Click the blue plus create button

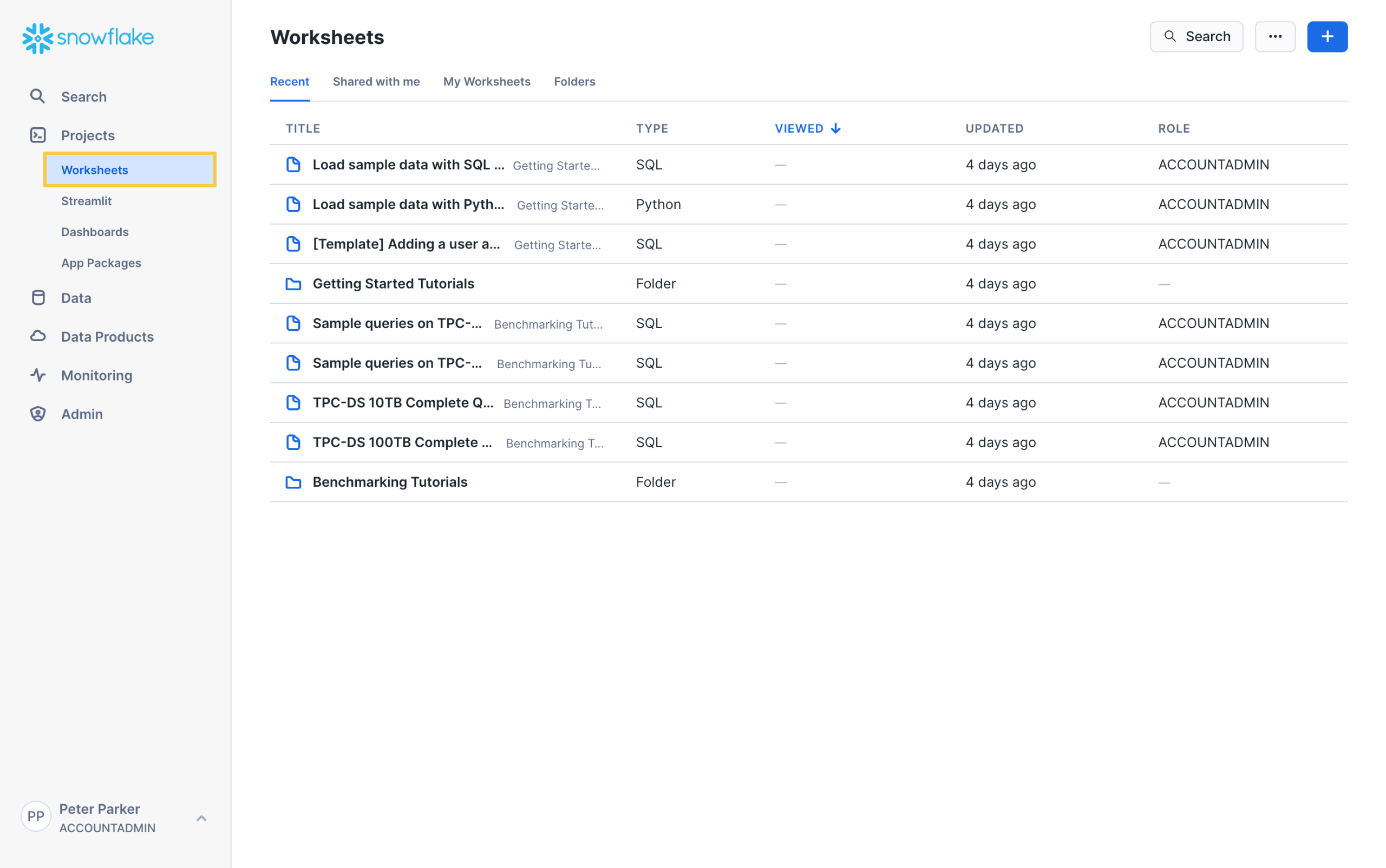pos(1326,37)
